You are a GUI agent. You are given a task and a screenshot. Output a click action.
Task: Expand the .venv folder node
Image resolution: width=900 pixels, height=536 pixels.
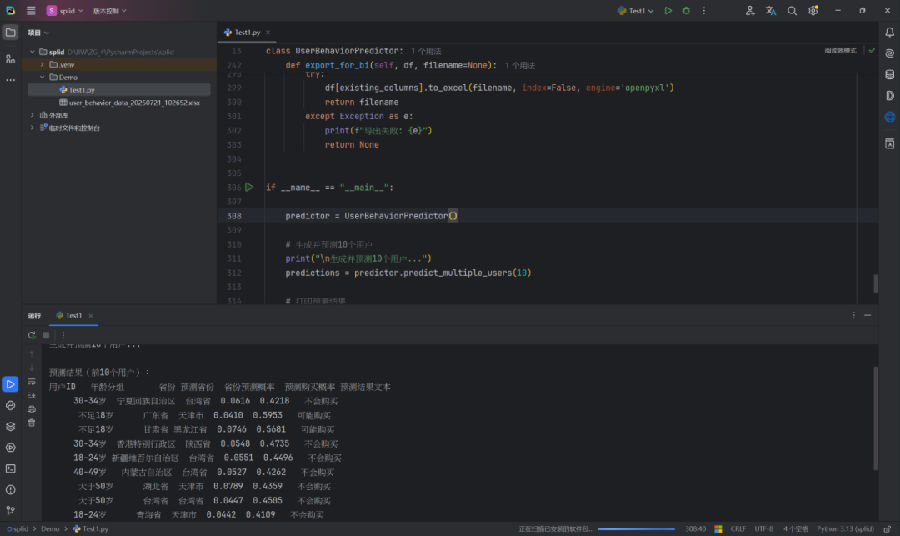(x=42, y=64)
